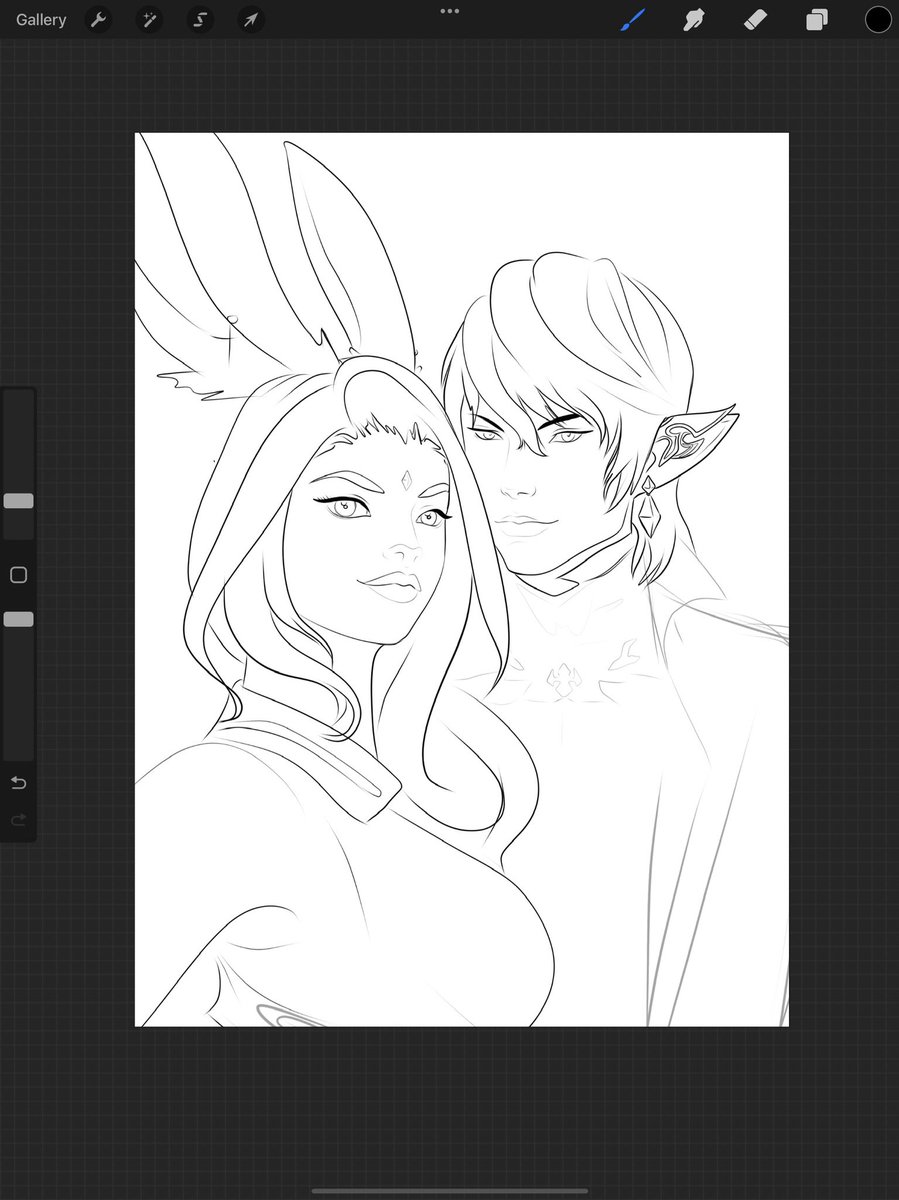Tap the sidebar modify square button

[x=18, y=575]
